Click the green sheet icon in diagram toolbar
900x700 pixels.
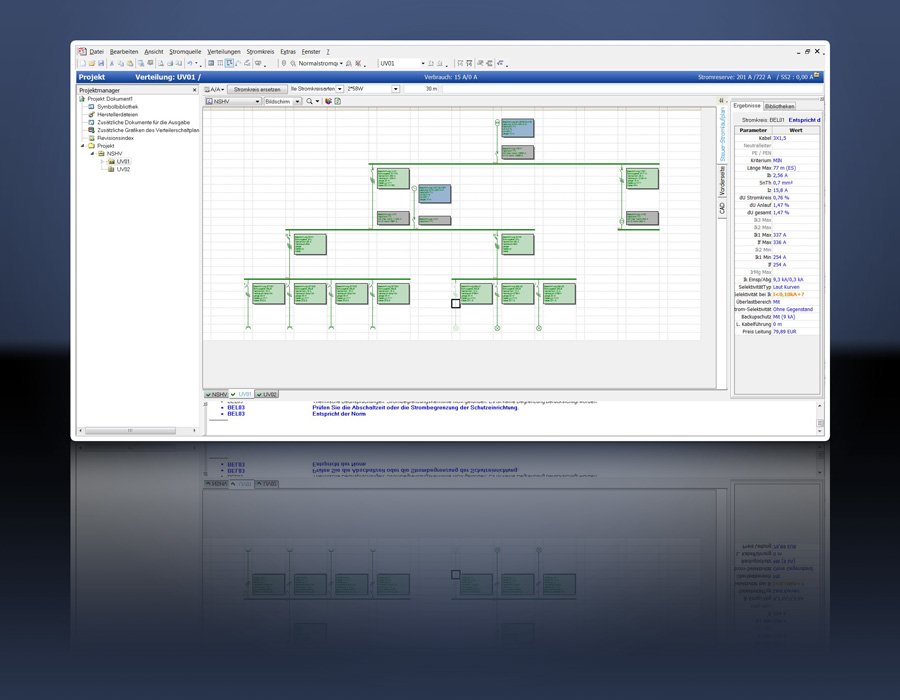338,102
